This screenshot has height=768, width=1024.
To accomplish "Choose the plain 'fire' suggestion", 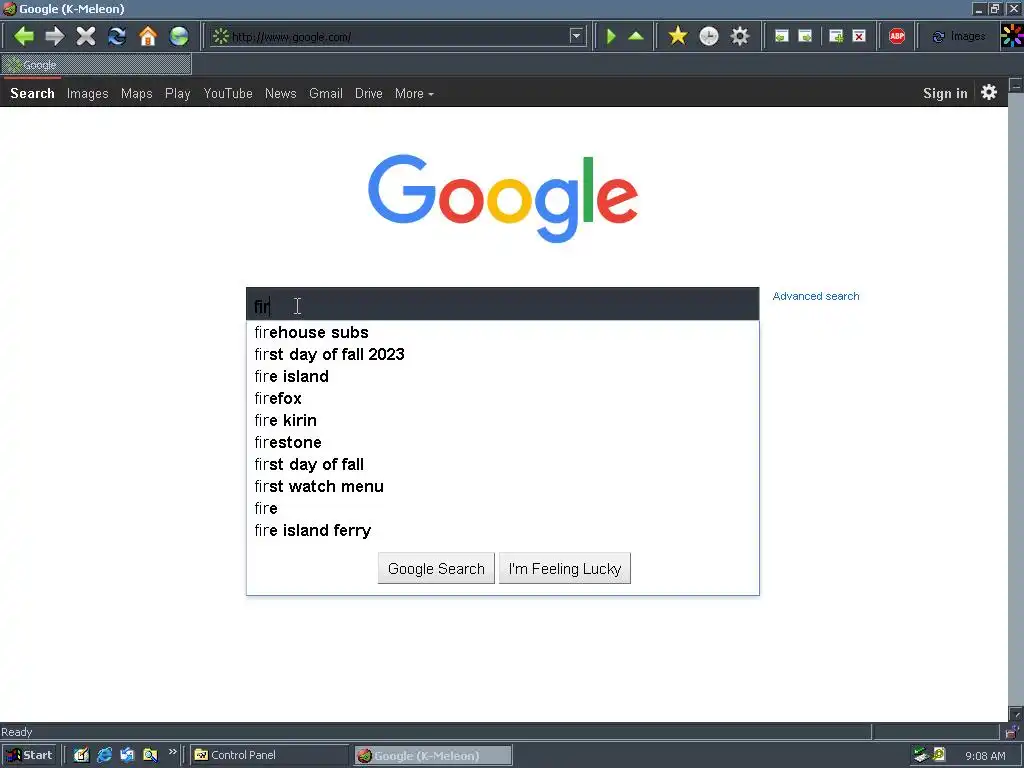I will (502, 508).
